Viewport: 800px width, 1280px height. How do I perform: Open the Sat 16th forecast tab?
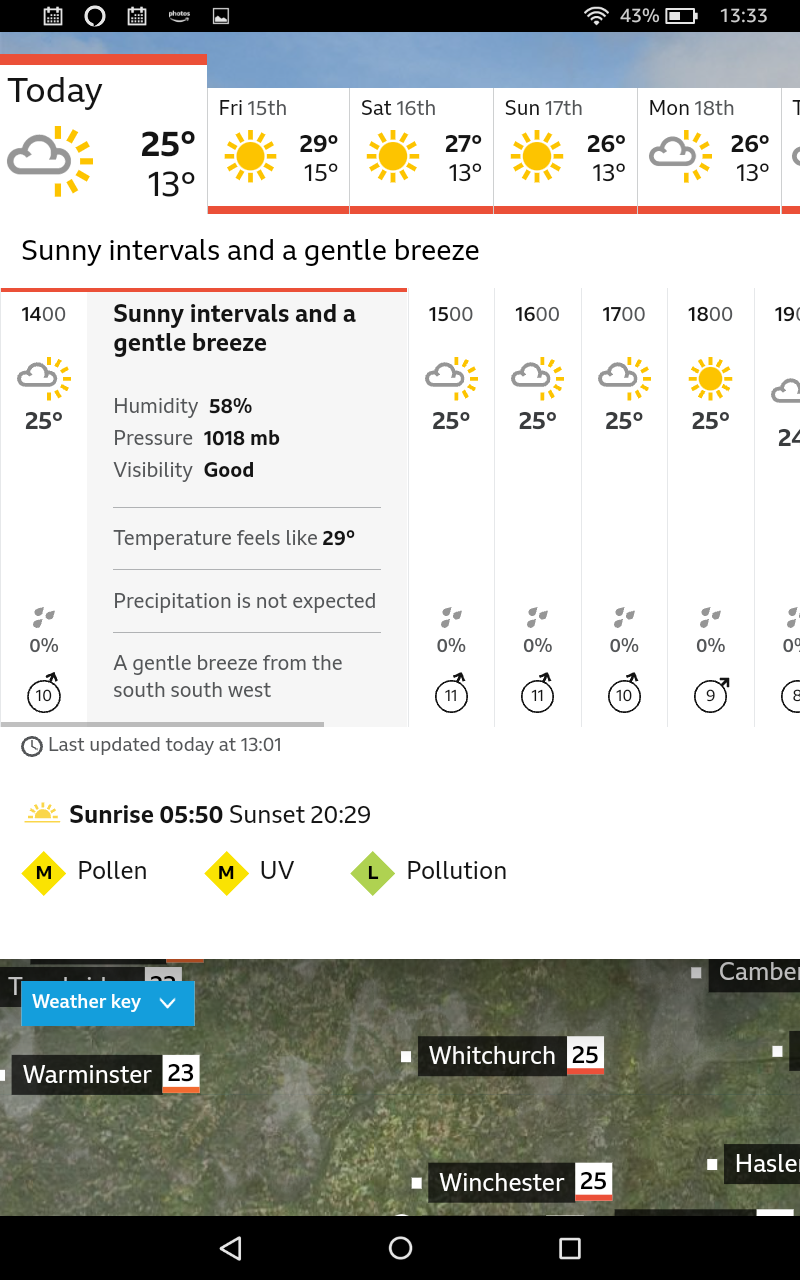[422, 150]
